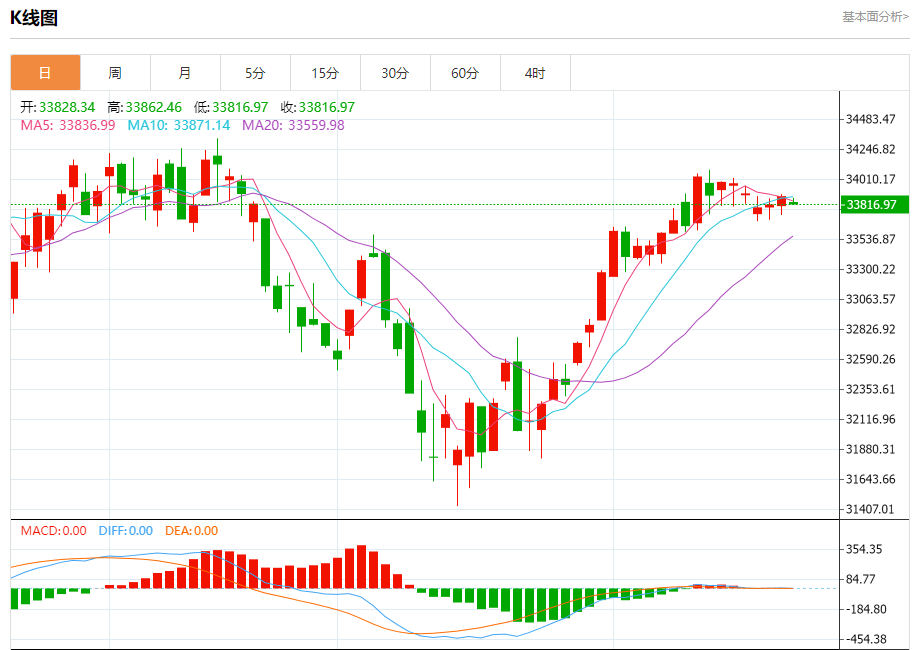Click the -184.80 MACD axis label
This screenshot has width=919, height=650.
pyautogui.click(x=866, y=609)
